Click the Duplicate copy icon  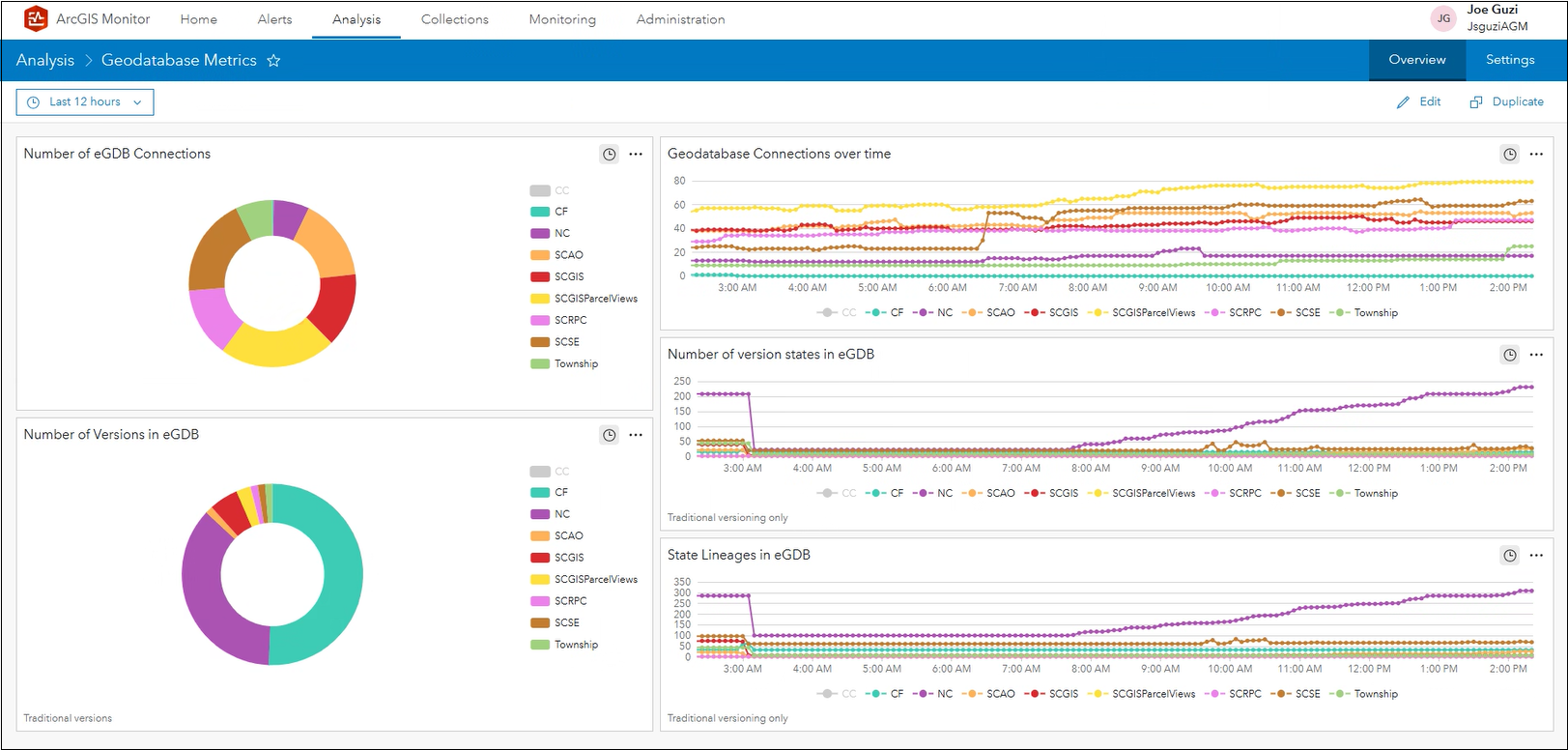[x=1476, y=102]
